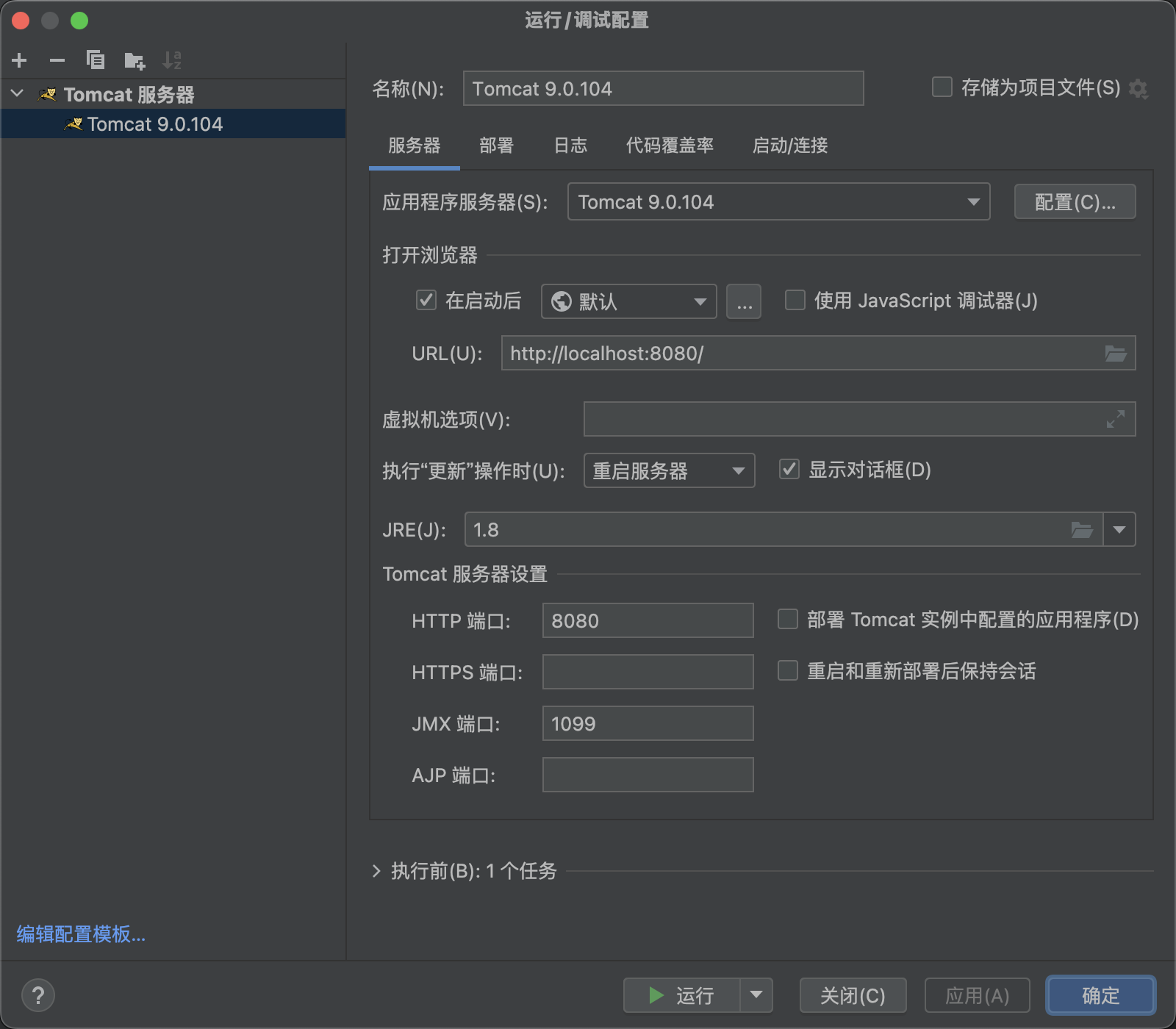Click the HTTPS 端口 input field

click(648, 672)
